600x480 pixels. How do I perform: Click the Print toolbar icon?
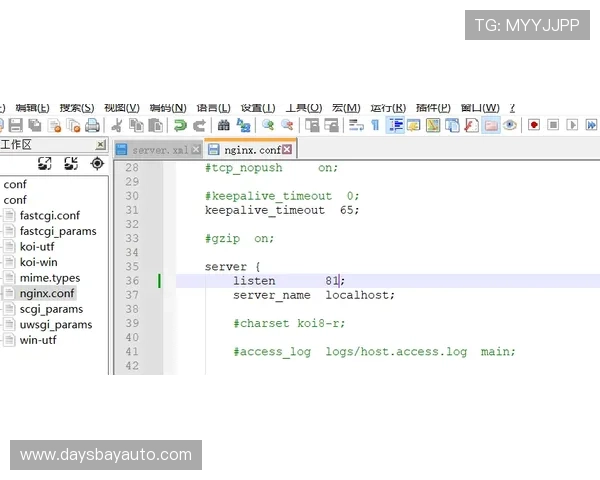pyautogui.click(x=92, y=125)
